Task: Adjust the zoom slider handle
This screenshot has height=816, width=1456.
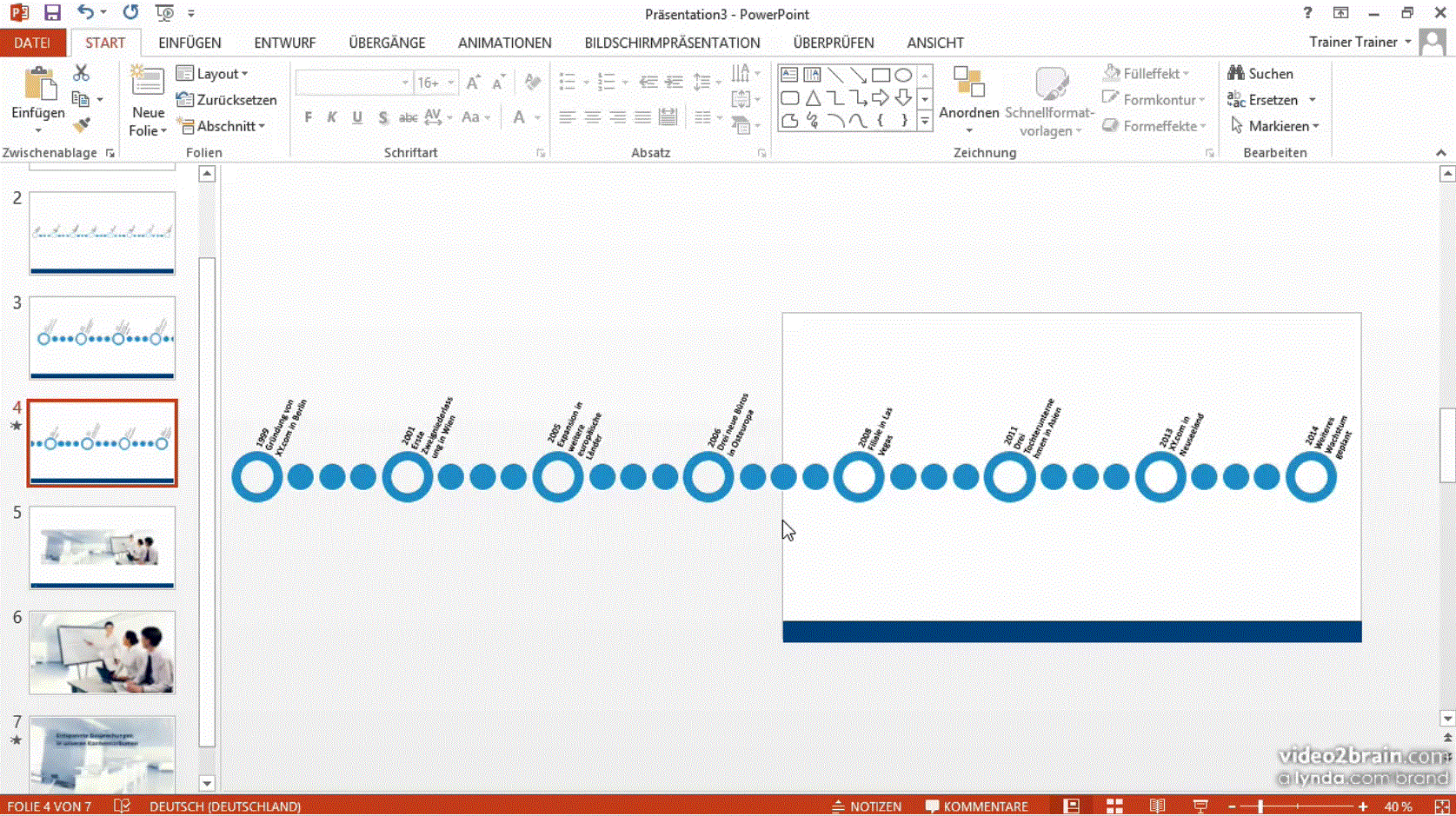Action: coord(1260,806)
